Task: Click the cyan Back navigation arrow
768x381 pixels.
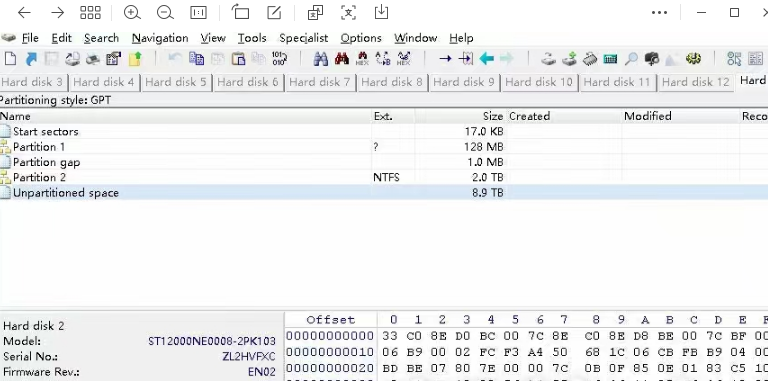Action: [x=486, y=59]
